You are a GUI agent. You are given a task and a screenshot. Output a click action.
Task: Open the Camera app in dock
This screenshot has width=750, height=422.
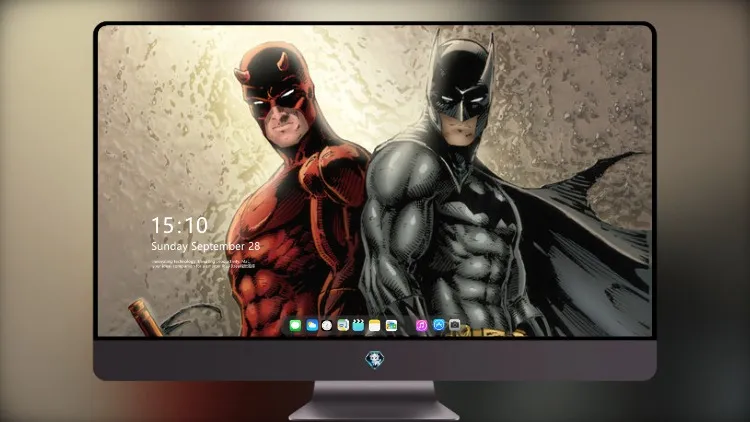(455, 325)
